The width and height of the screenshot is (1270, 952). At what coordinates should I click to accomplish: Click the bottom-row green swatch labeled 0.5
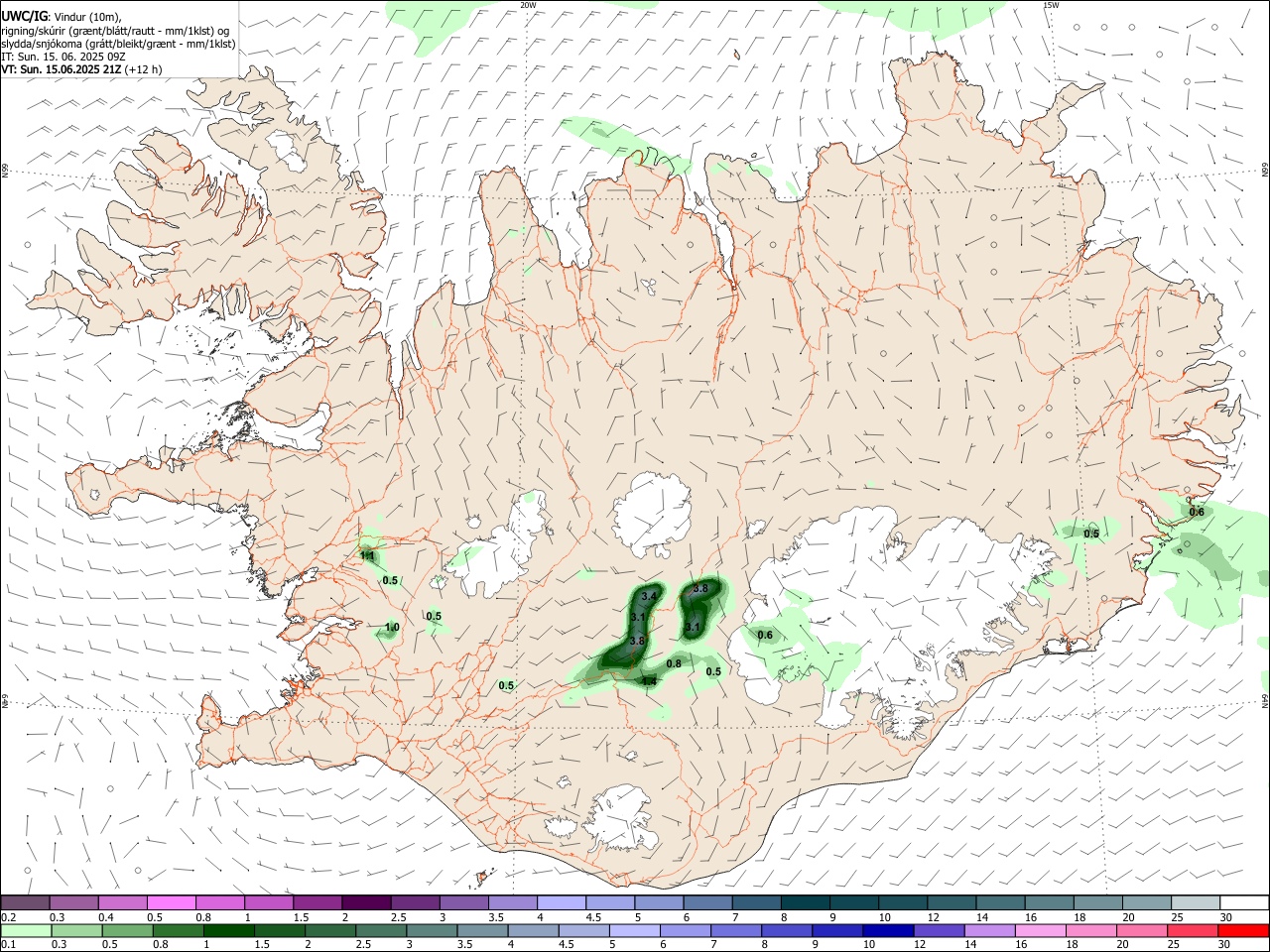click(127, 930)
